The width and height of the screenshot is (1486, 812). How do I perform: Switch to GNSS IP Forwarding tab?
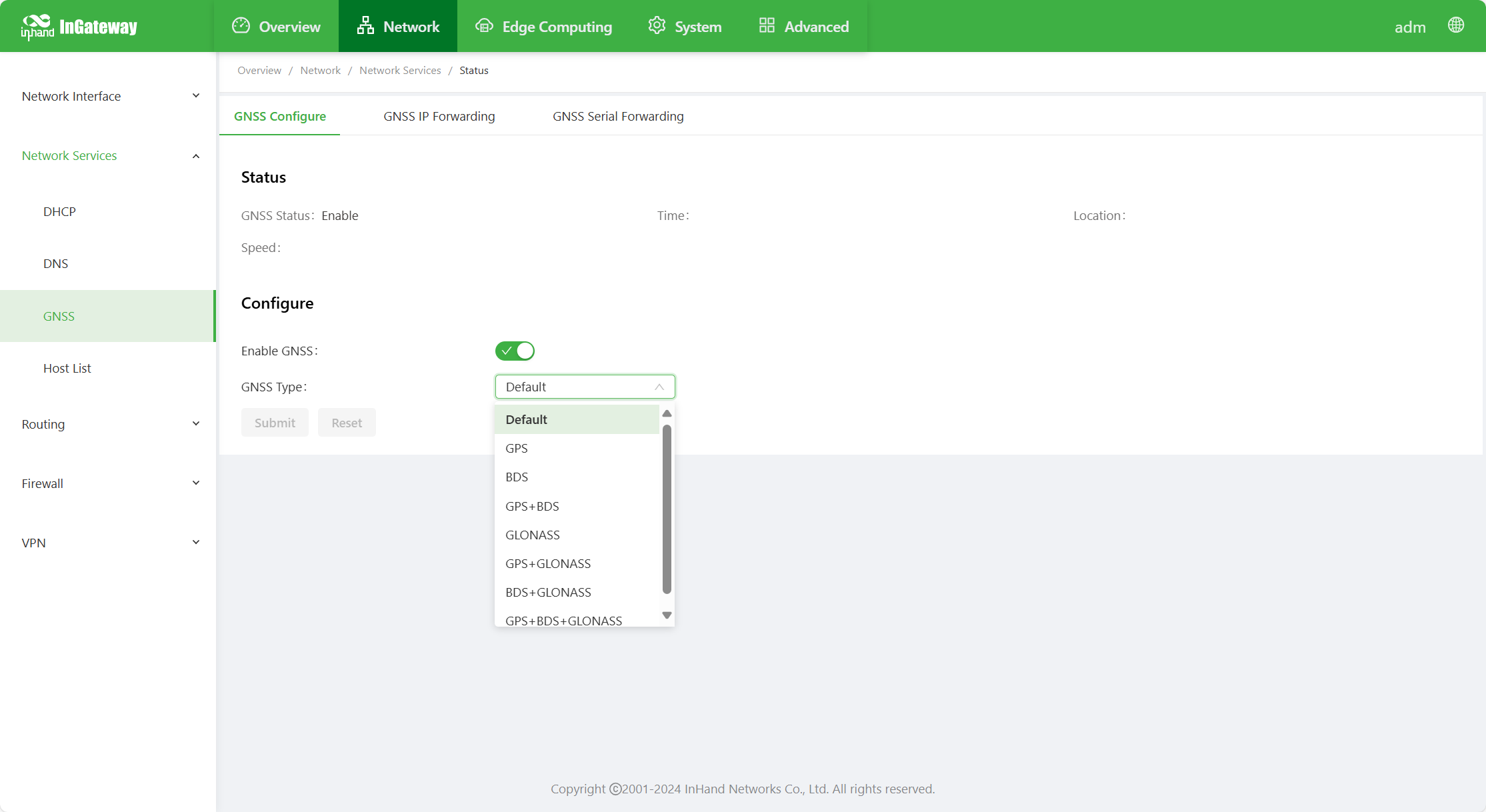tap(439, 116)
